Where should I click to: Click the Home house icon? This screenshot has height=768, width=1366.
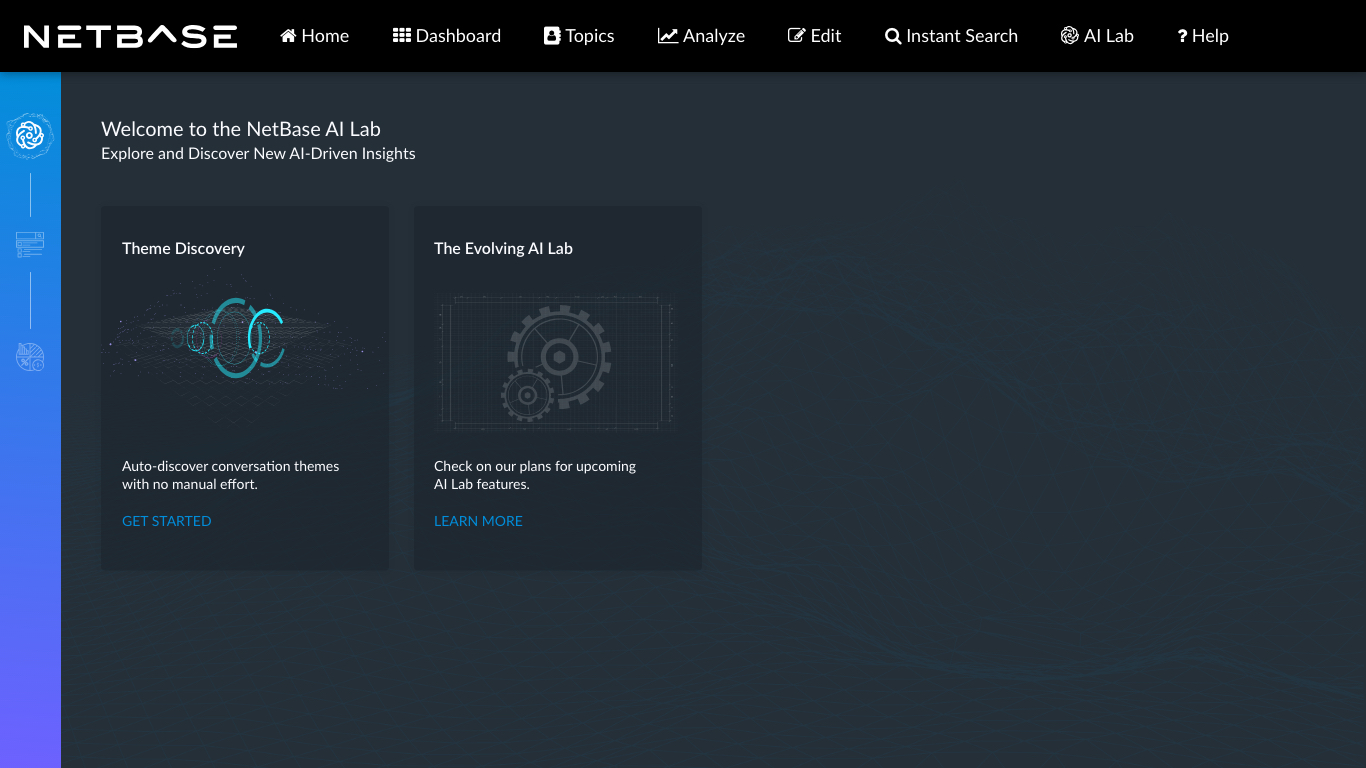pyautogui.click(x=288, y=36)
